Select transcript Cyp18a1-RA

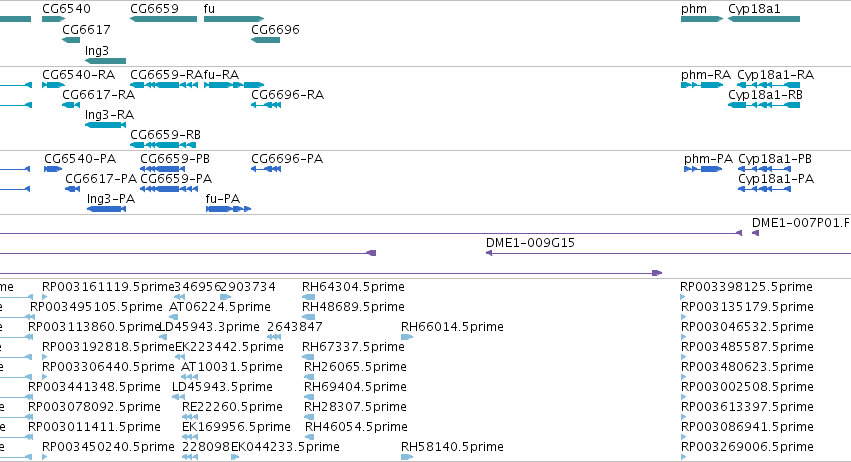pyautogui.click(x=775, y=75)
